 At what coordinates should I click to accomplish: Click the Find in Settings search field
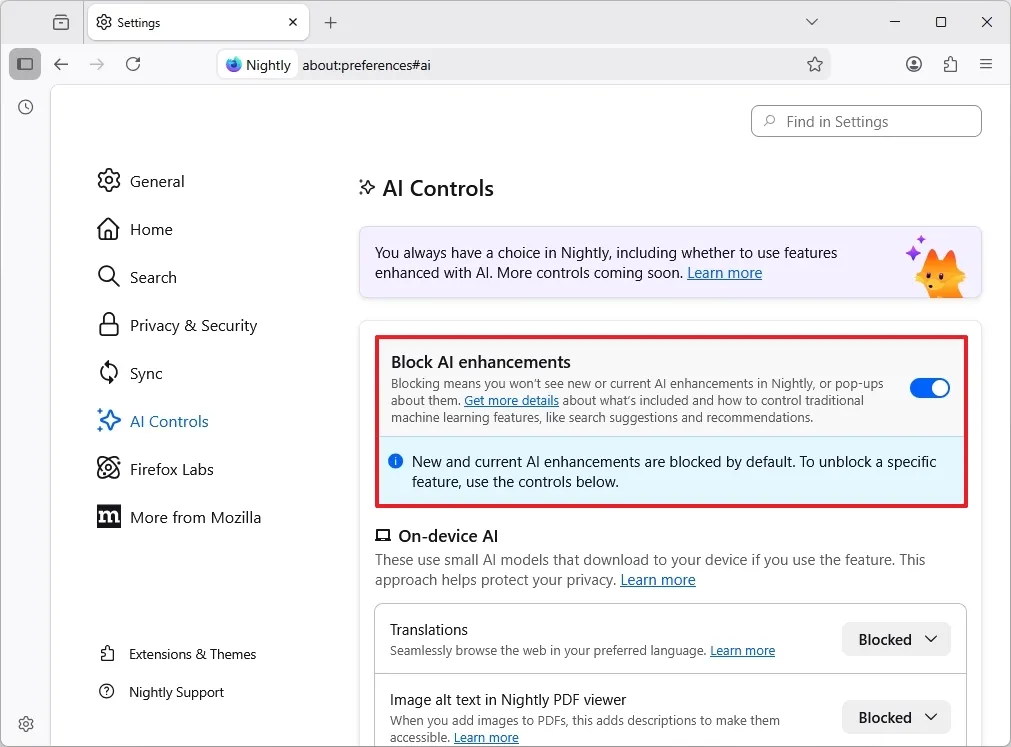point(866,121)
